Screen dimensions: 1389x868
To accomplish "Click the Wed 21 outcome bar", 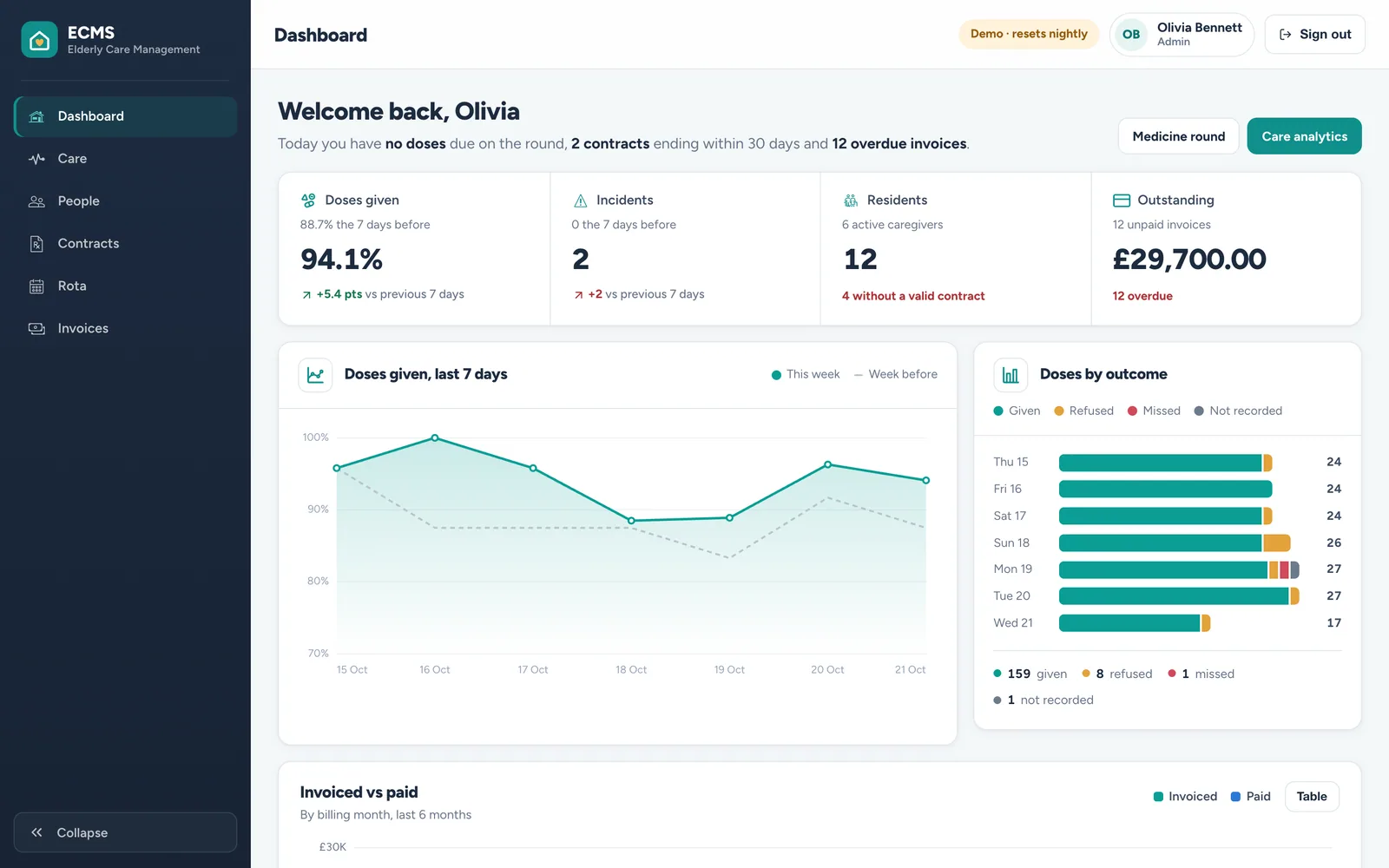I will pyautogui.click(x=1135, y=623).
